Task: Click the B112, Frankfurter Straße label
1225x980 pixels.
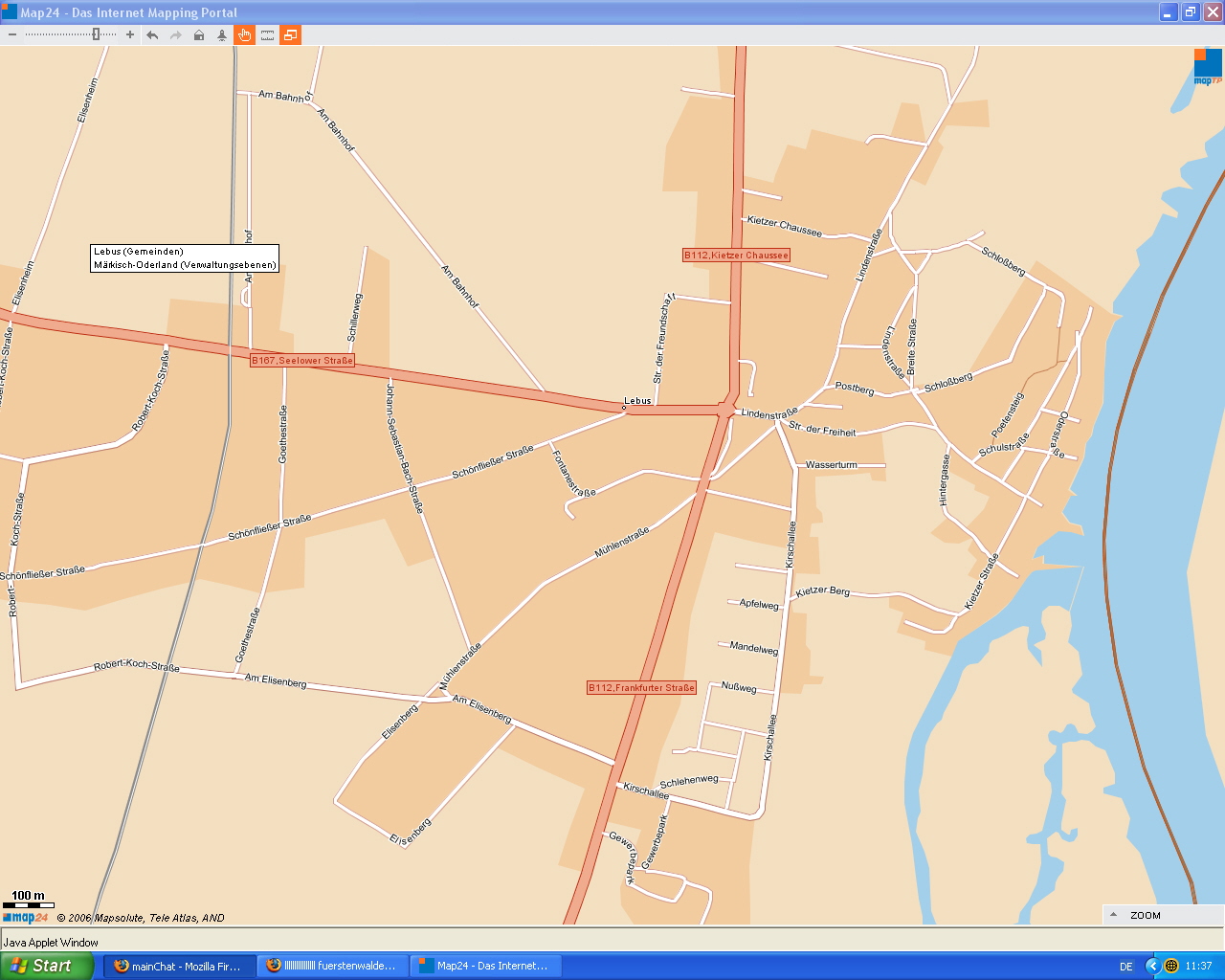Action: pos(641,688)
